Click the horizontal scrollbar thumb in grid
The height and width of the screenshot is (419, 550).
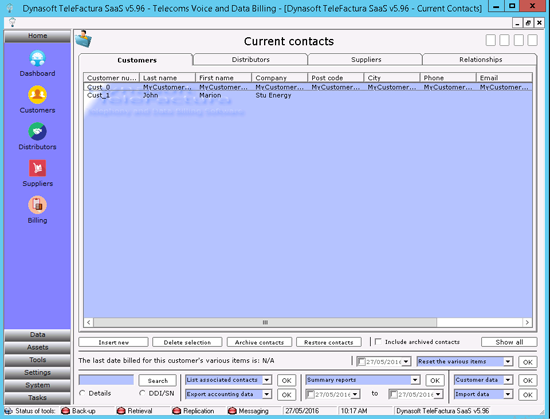(x=265, y=322)
